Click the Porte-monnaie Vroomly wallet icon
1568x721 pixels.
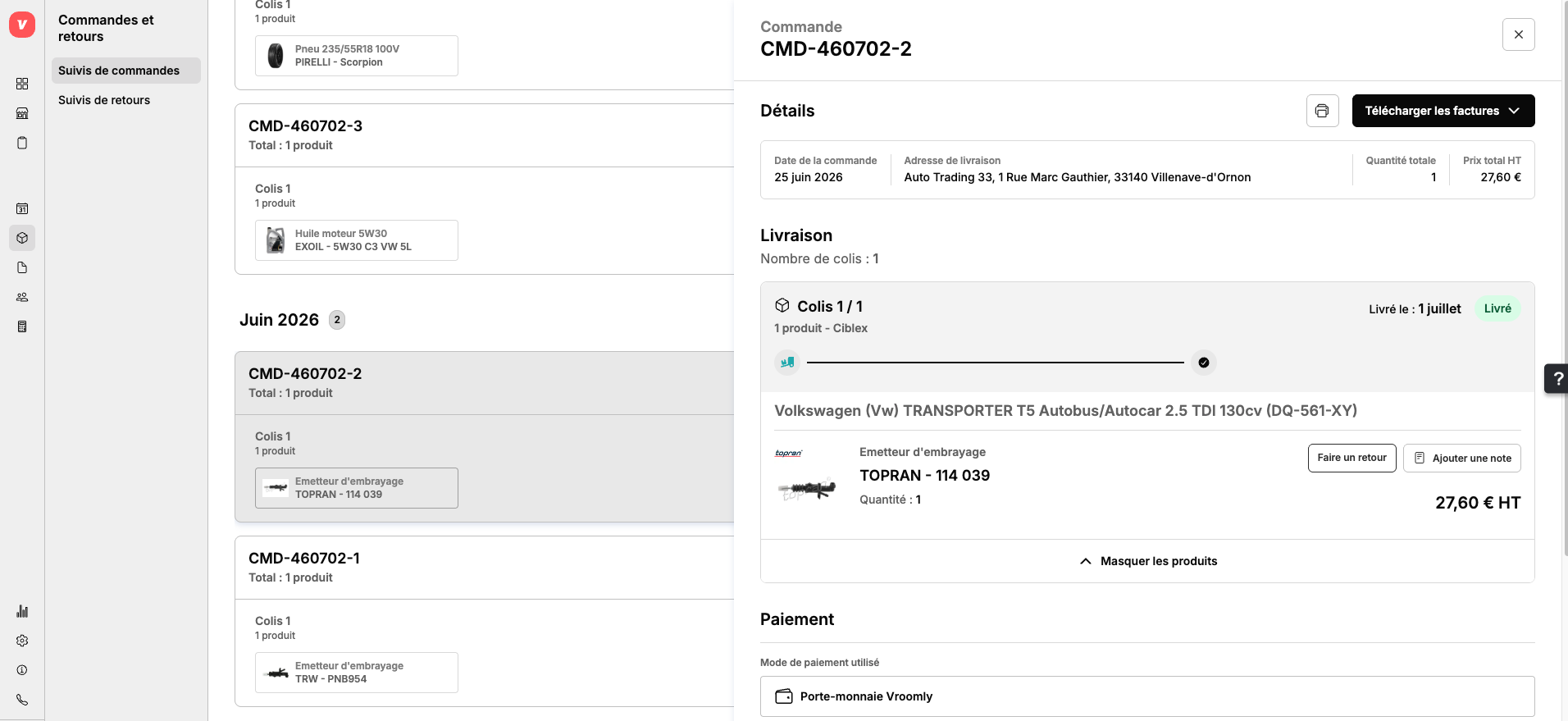point(784,696)
